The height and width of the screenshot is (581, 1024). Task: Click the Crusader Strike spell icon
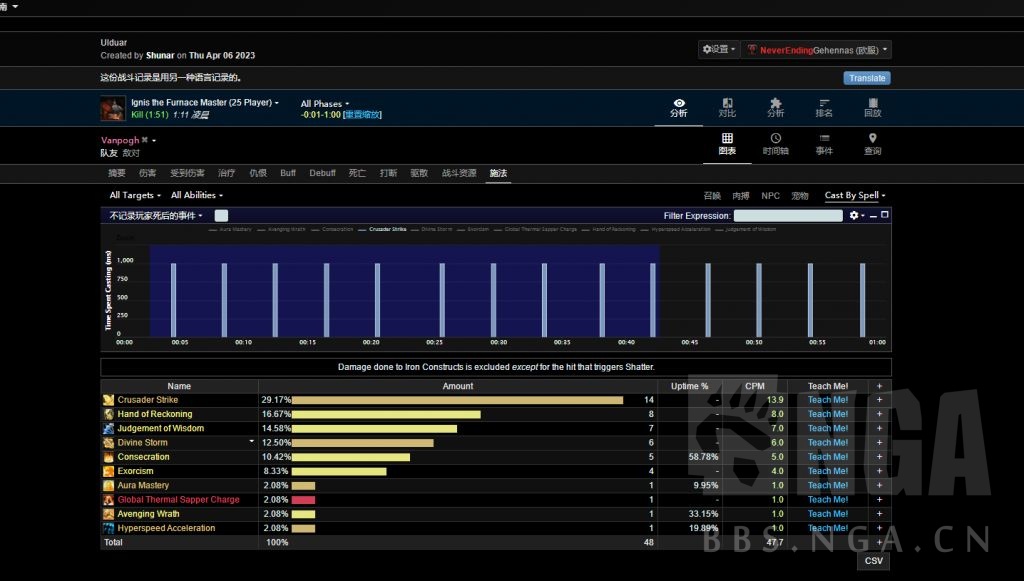(x=108, y=400)
